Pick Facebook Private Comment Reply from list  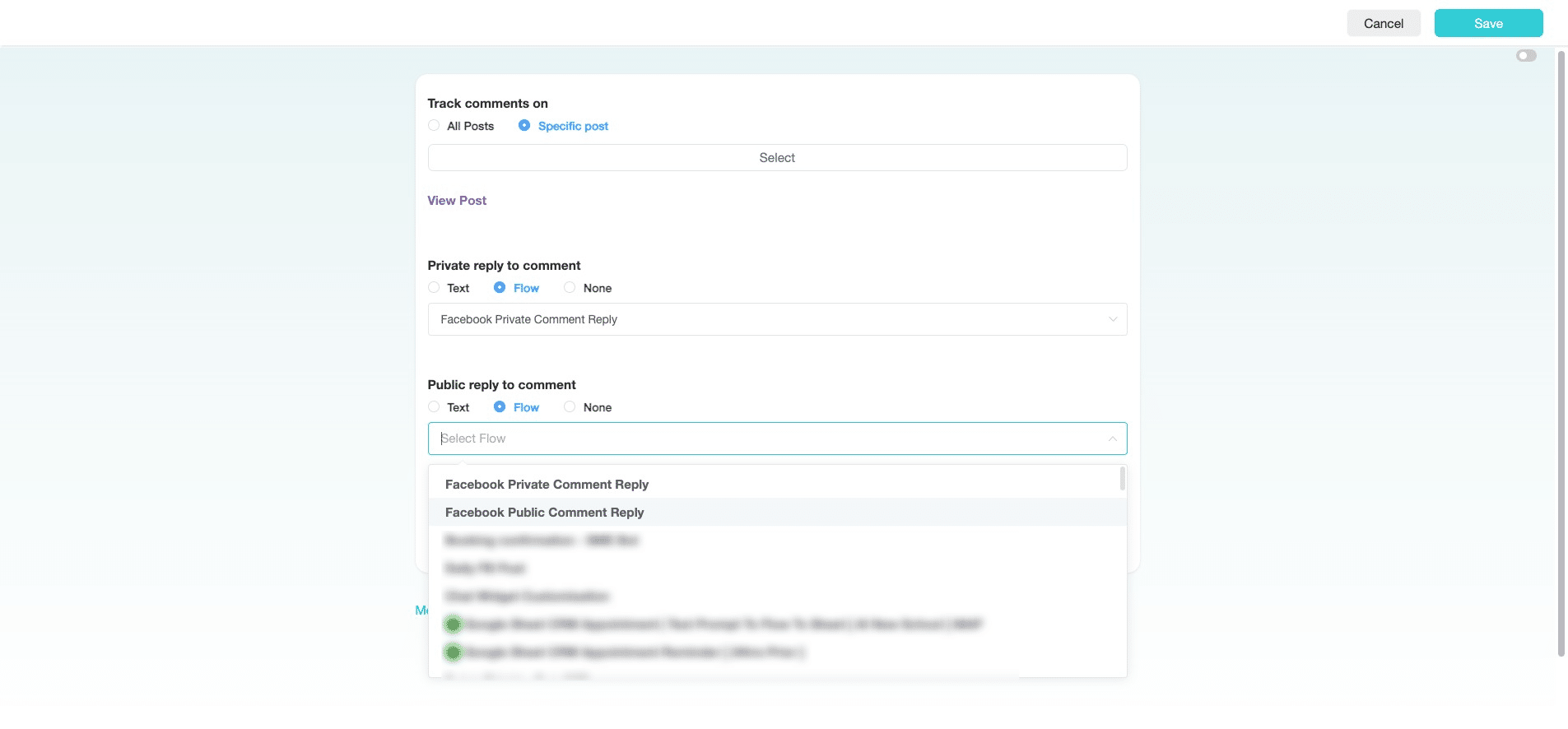(777, 485)
